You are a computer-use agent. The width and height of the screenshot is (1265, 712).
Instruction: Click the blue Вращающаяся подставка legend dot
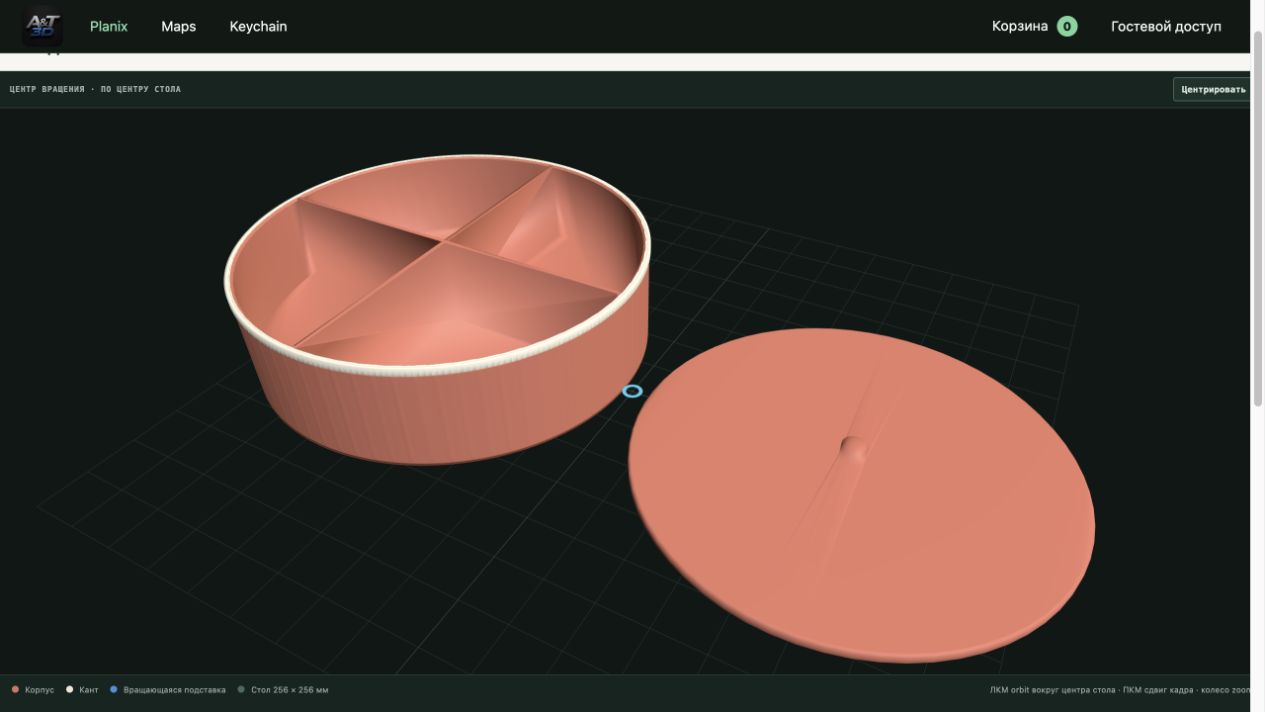[x=114, y=689]
